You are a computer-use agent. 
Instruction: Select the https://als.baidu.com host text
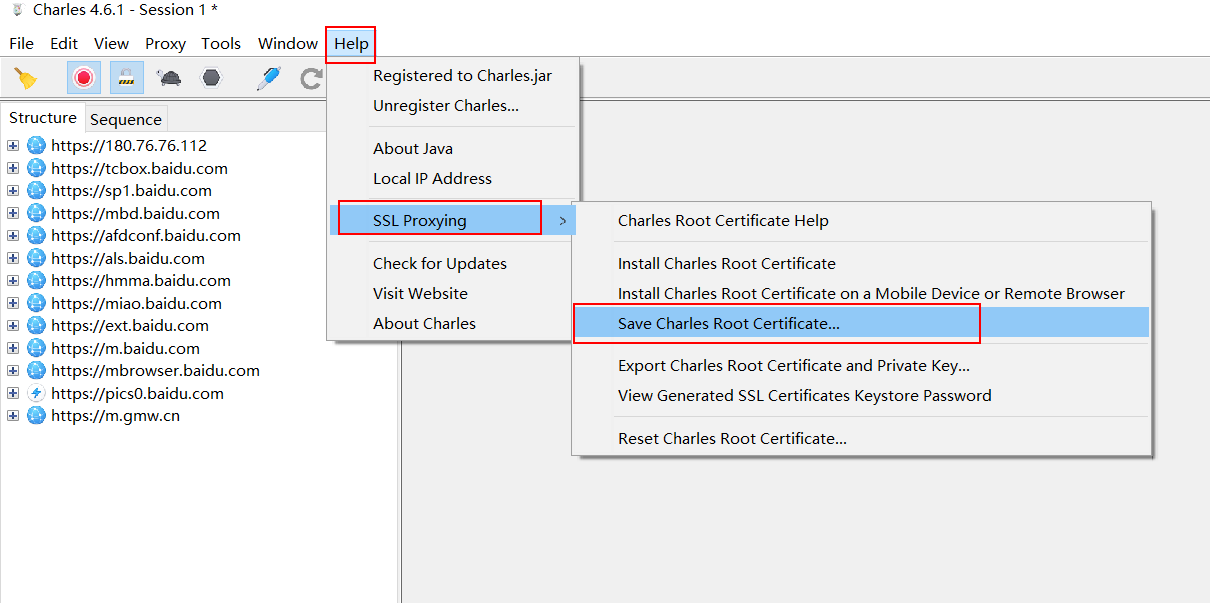[x=128, y=258]
